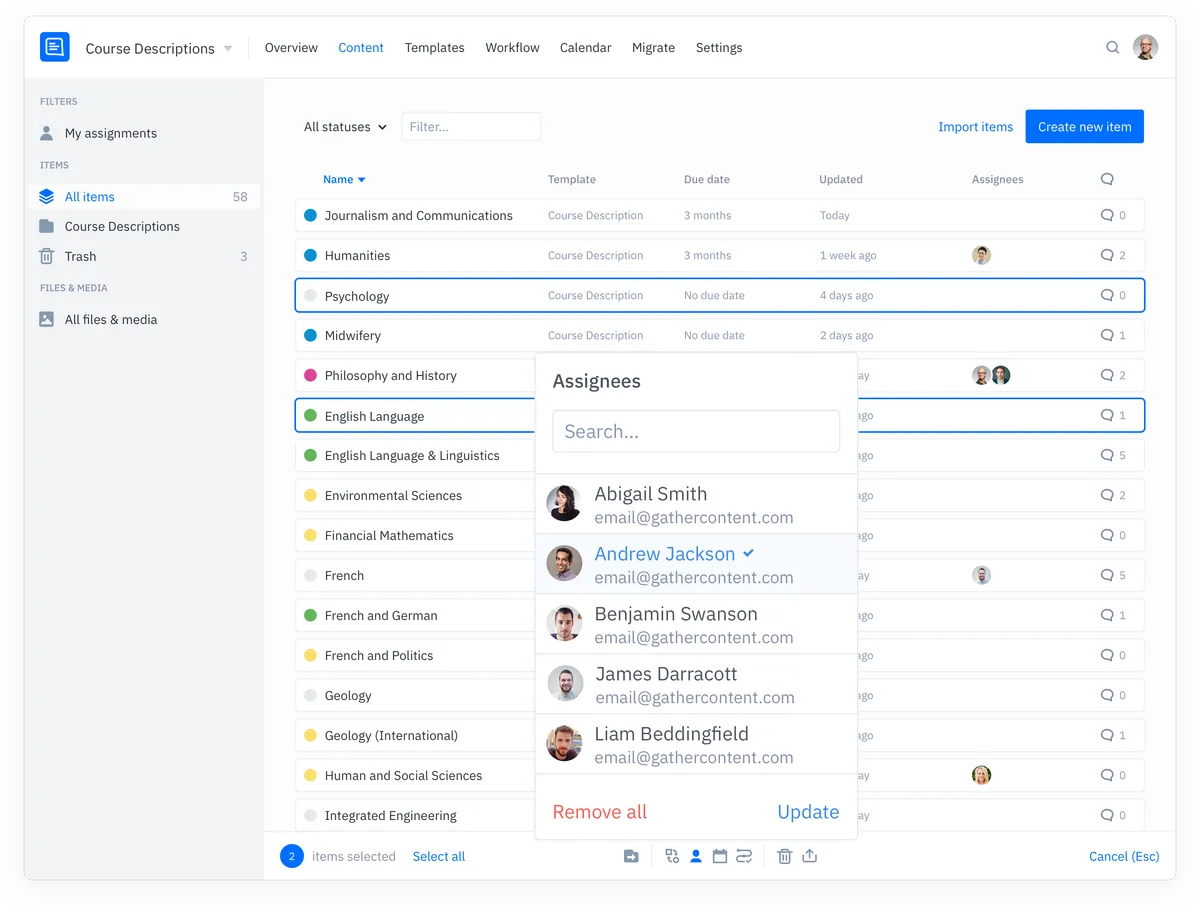Go to the Calendar tab
The height and width of the screenshot is (912, 1200).
pos(585,47)
